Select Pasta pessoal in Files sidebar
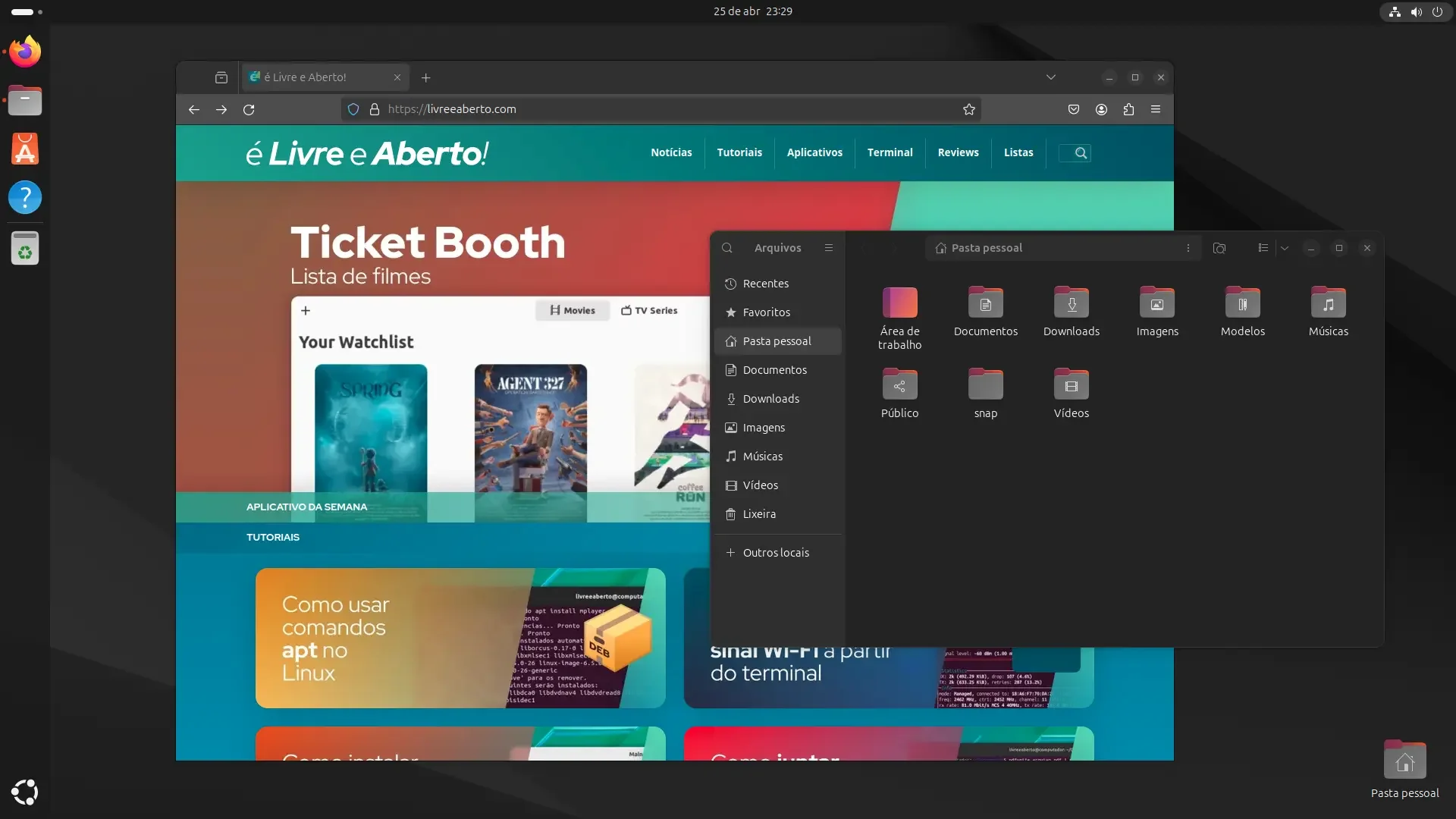 [778, 341]
